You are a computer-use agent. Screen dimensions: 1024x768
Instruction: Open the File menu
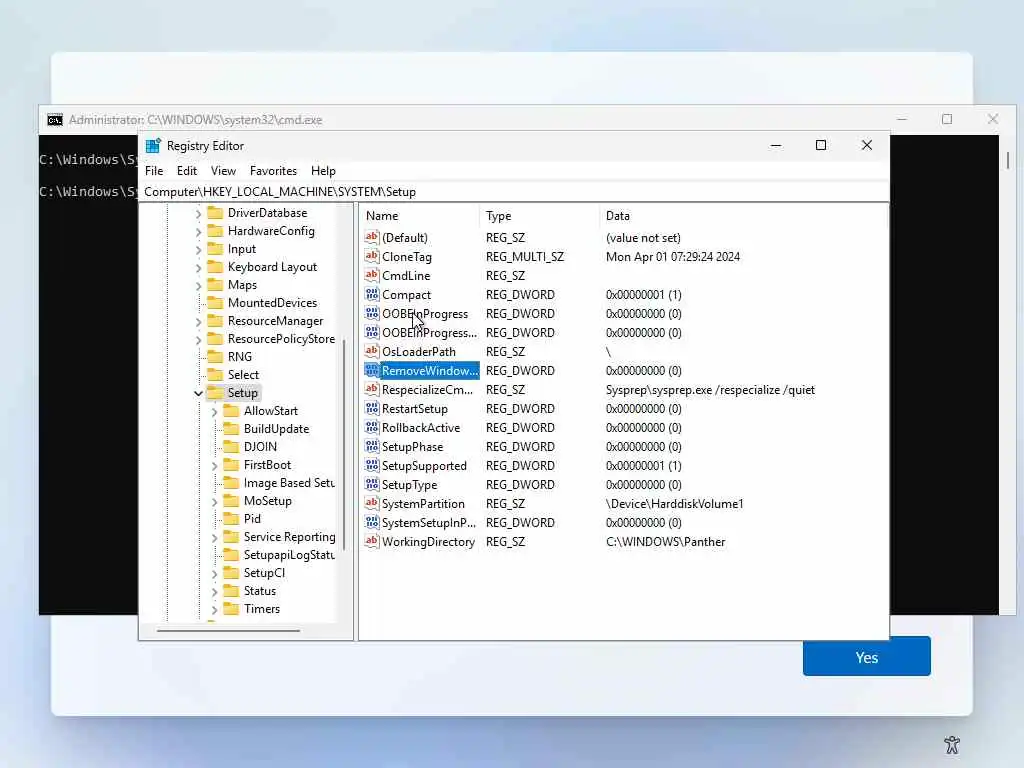coord(154,171)
